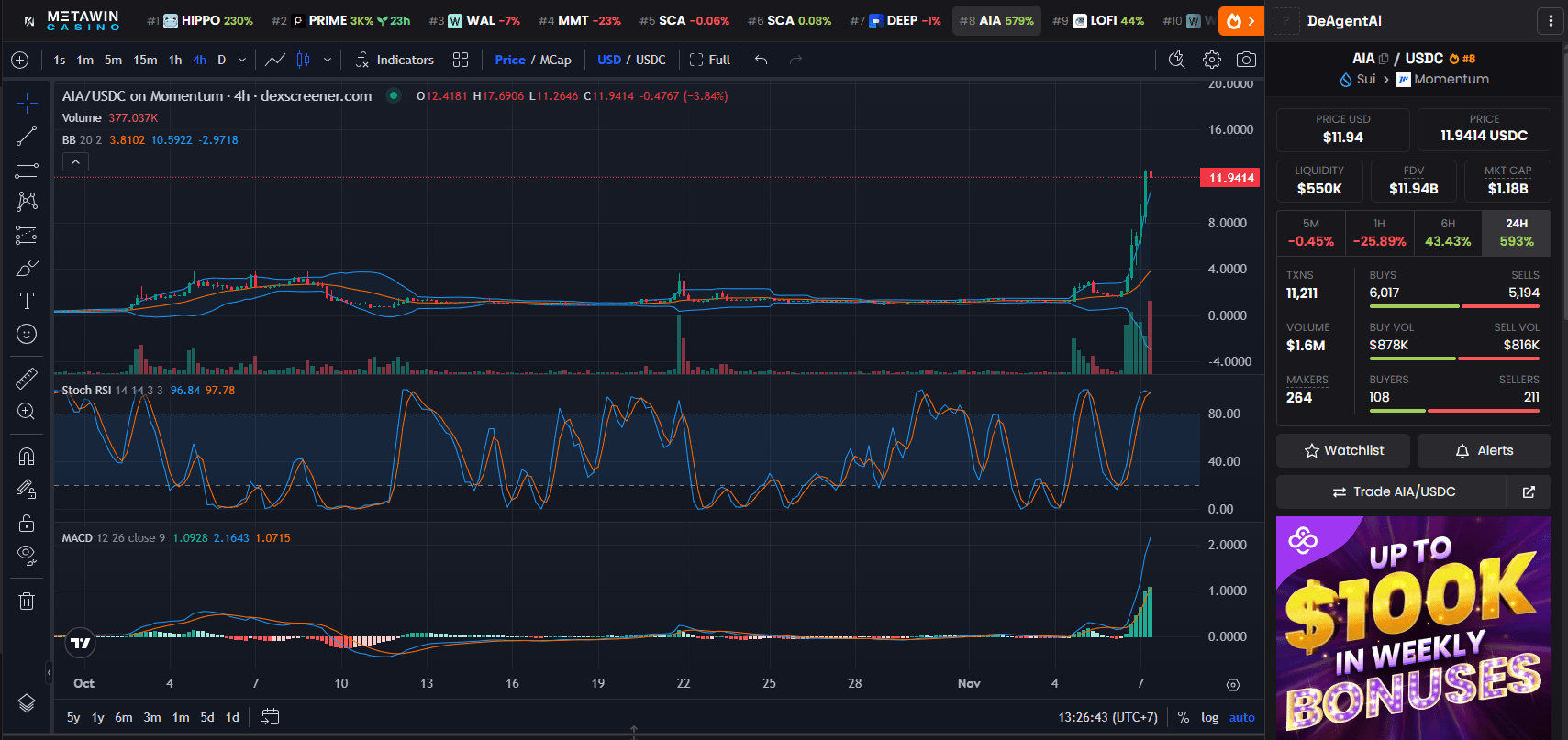The width and height of the screenshot is (1568, 740).
Task: Open the DeAgentAI options menu
Action: coord(1551,20)
